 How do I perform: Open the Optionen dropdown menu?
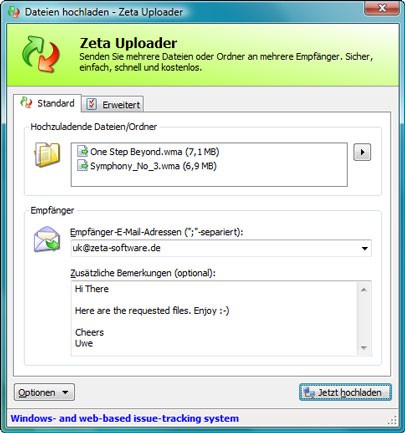pos(44,392)
